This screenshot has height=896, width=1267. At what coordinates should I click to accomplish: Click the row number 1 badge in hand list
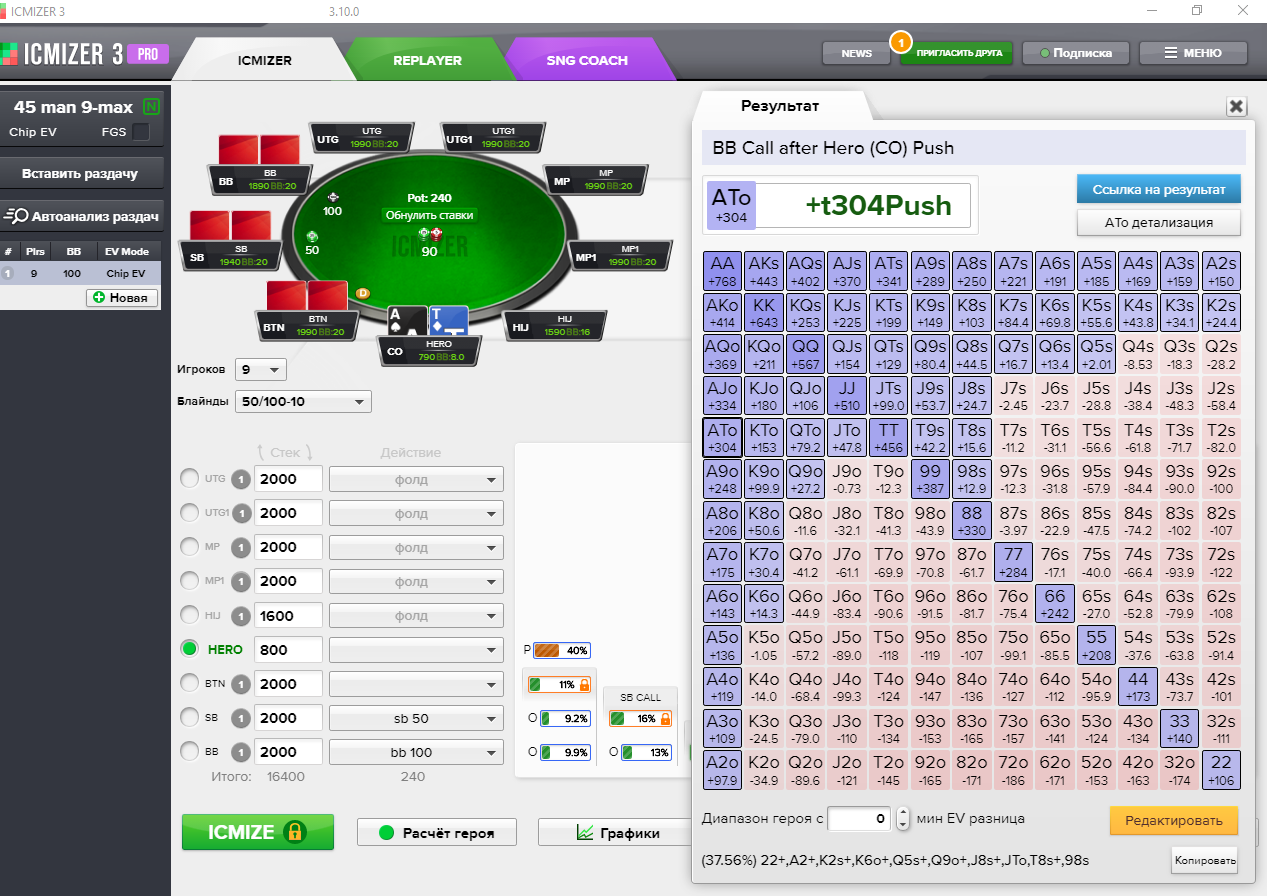(8, 273)
